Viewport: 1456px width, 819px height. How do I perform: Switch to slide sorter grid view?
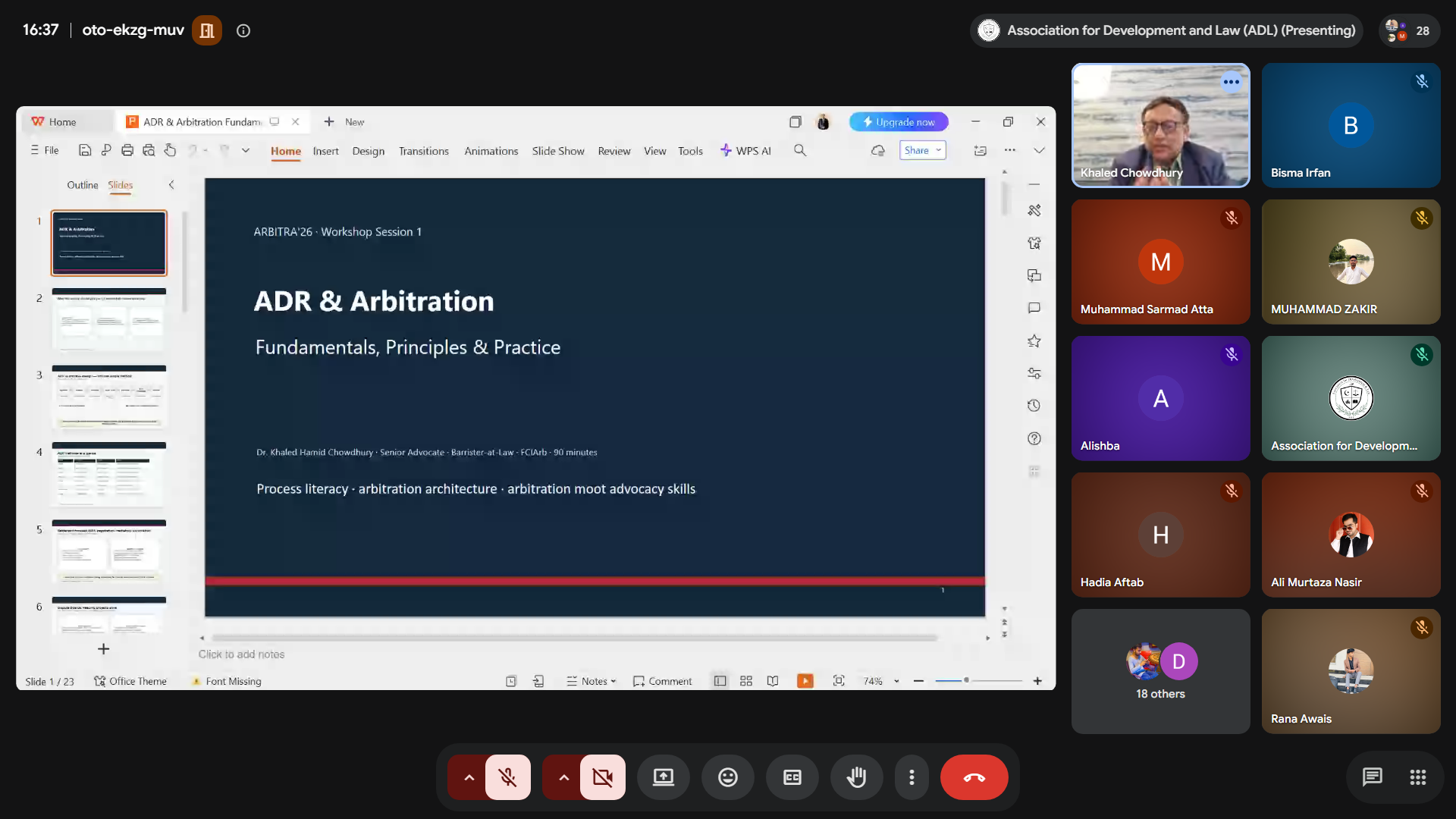[746, 681]
